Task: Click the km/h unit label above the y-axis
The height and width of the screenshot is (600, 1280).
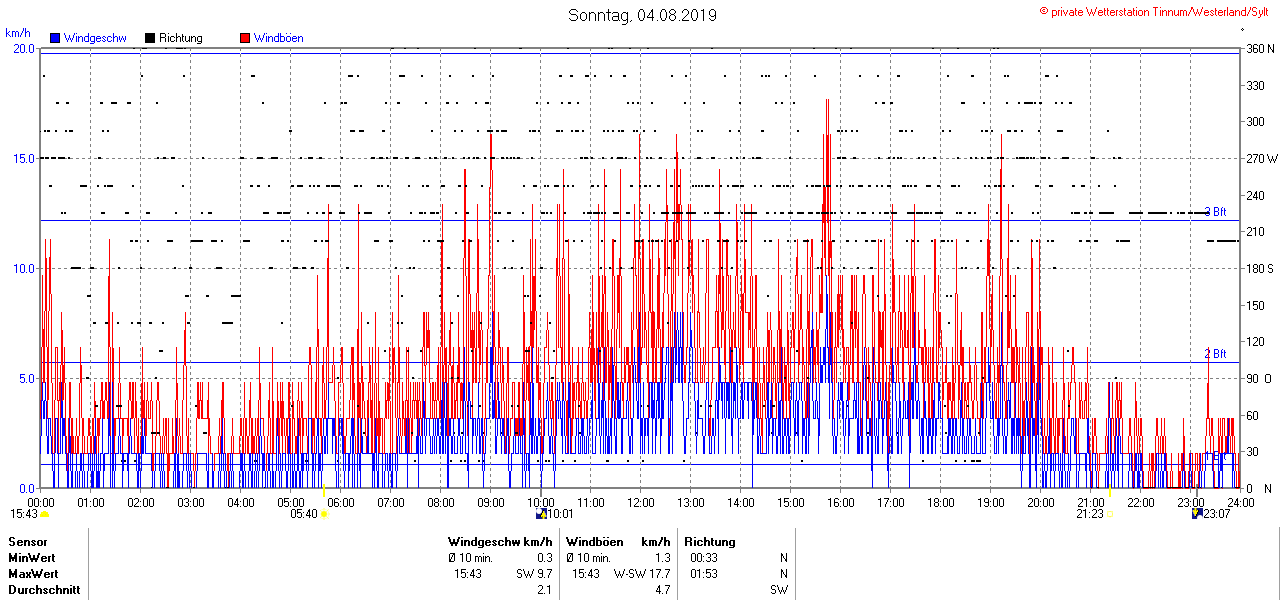Action: pyautogui.click(x=18, y=33)
